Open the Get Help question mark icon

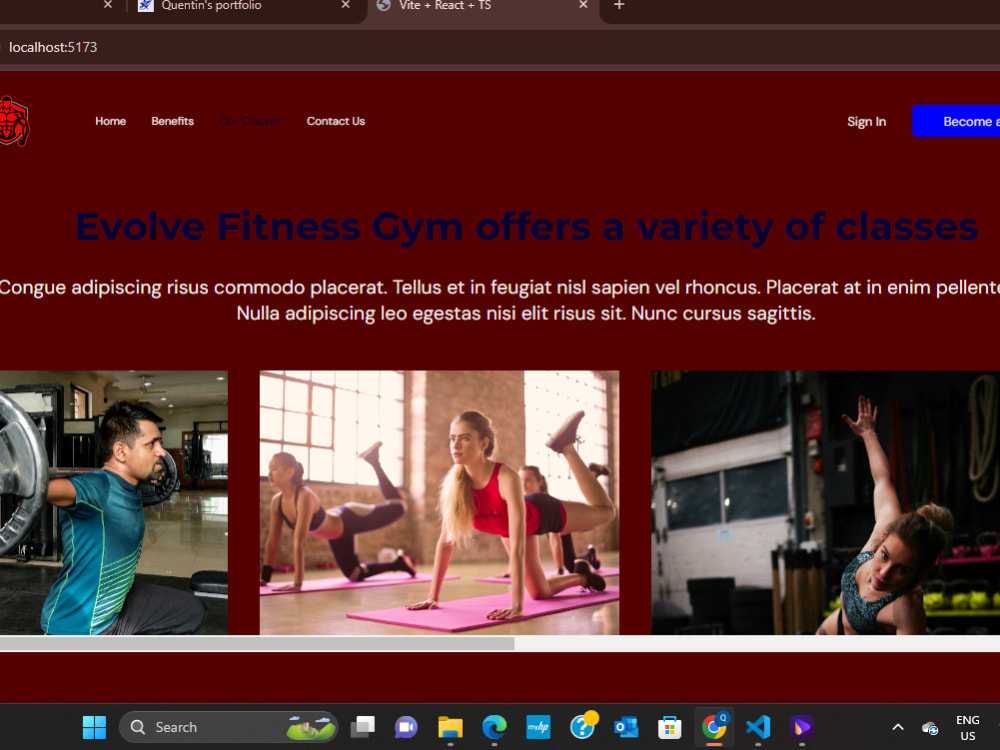[x=583, y=726]
